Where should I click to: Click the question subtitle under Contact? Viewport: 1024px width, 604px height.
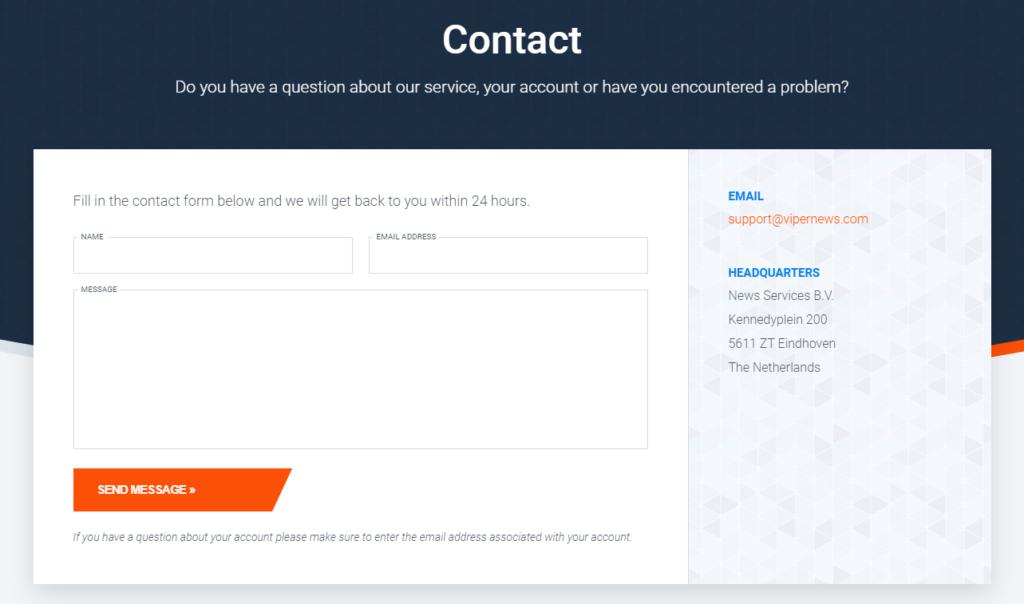[x=512, y=87]
